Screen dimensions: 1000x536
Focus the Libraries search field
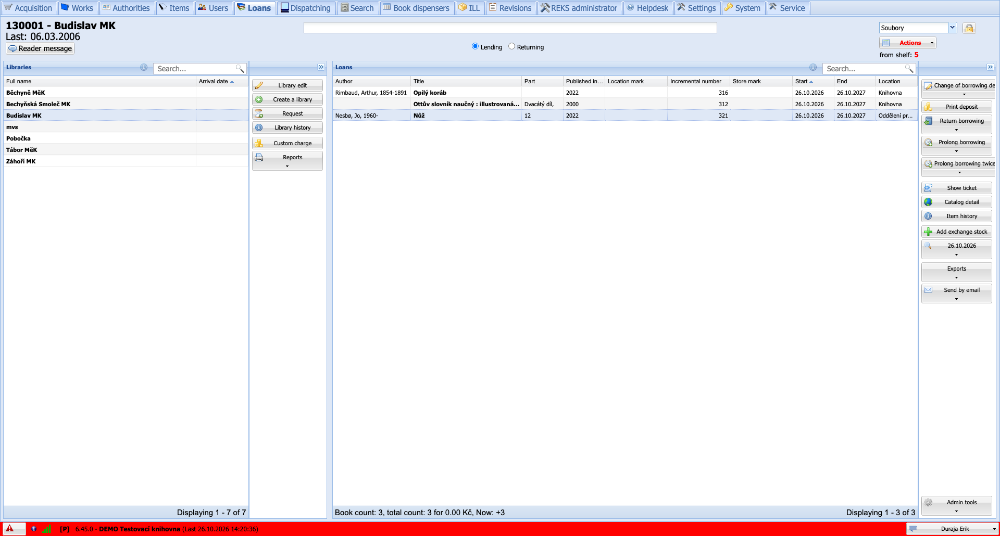point(195,68)
